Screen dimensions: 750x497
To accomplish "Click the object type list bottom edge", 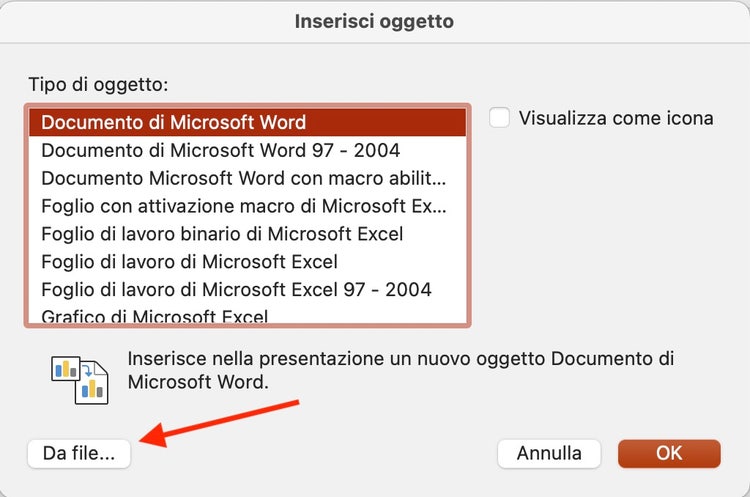I will point(248,325).
